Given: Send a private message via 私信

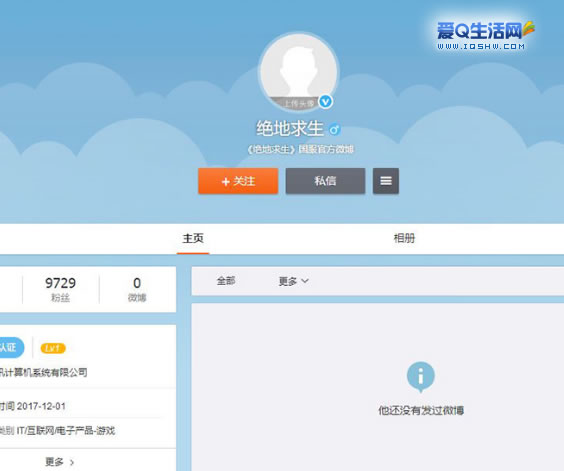Looking at the screenshot, I should click(x=325, y=181).
